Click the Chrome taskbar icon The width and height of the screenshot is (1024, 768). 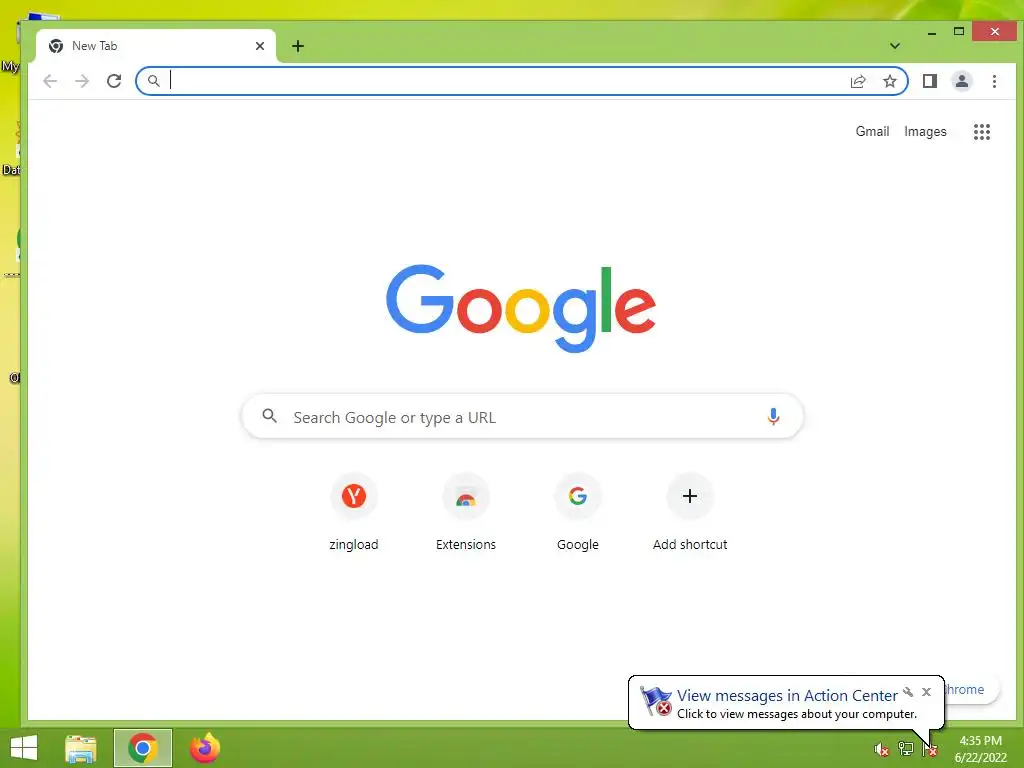coord(143,748)
